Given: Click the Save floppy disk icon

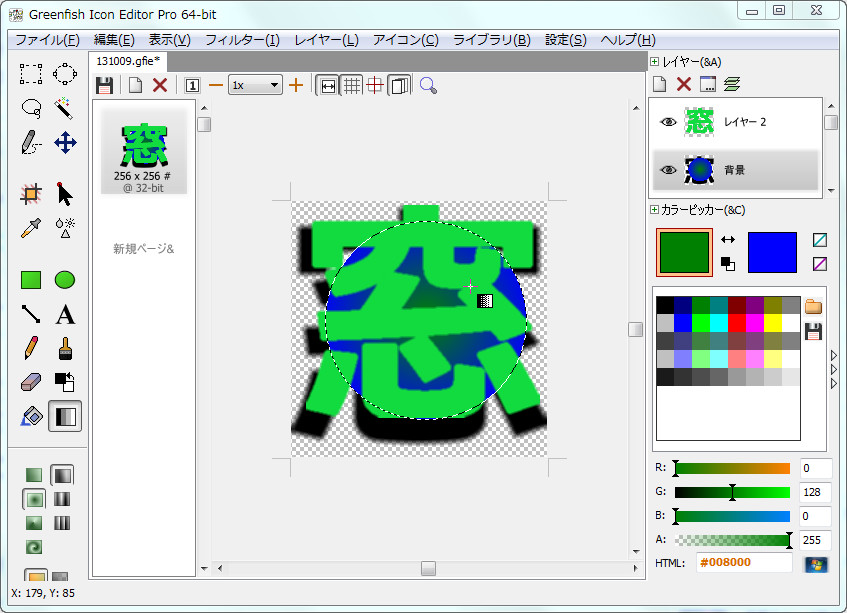Looking at the screenshot, I should coord(104,85).
